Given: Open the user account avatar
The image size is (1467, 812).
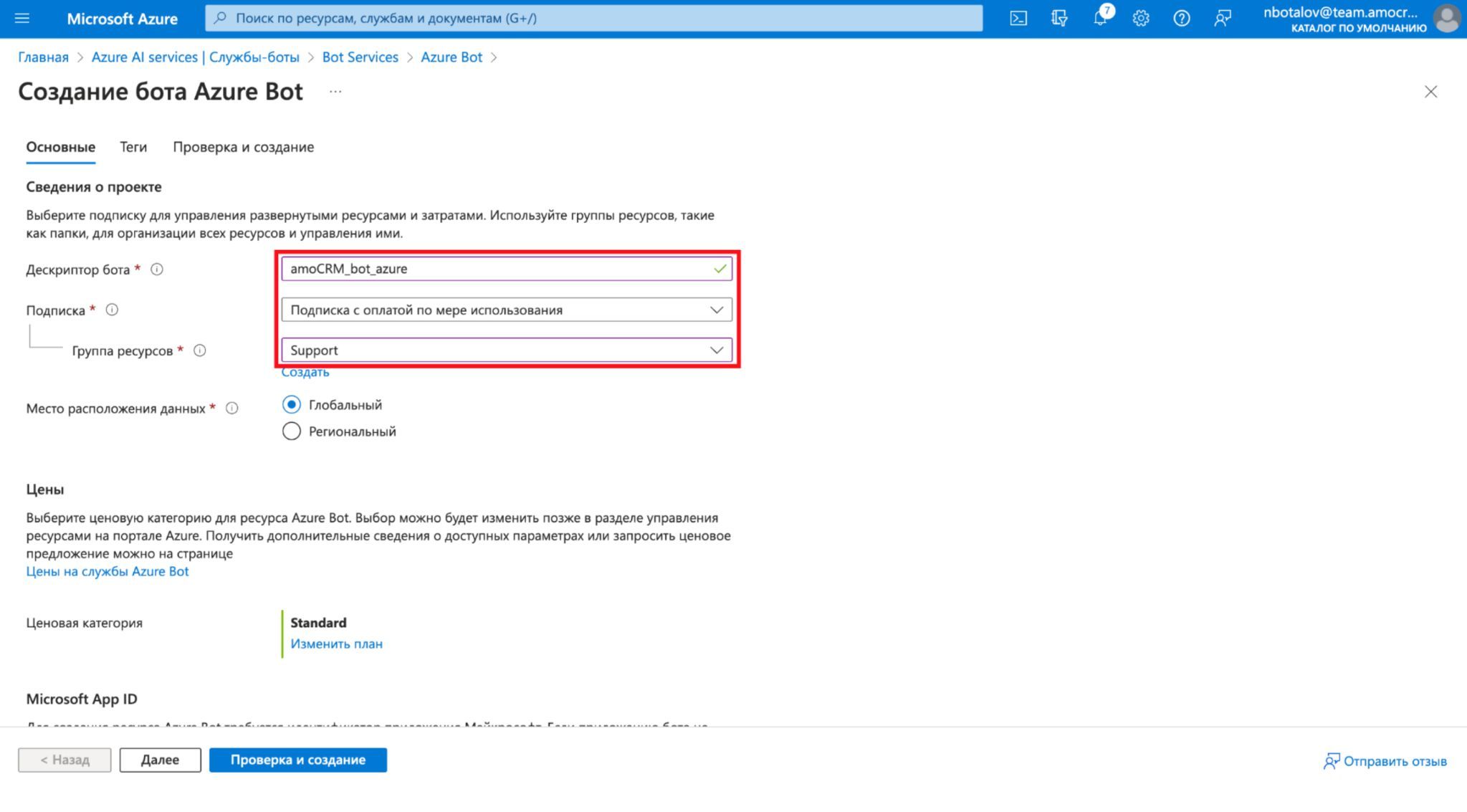Looking at the screenshot, I should click(x=1446, y=19).
